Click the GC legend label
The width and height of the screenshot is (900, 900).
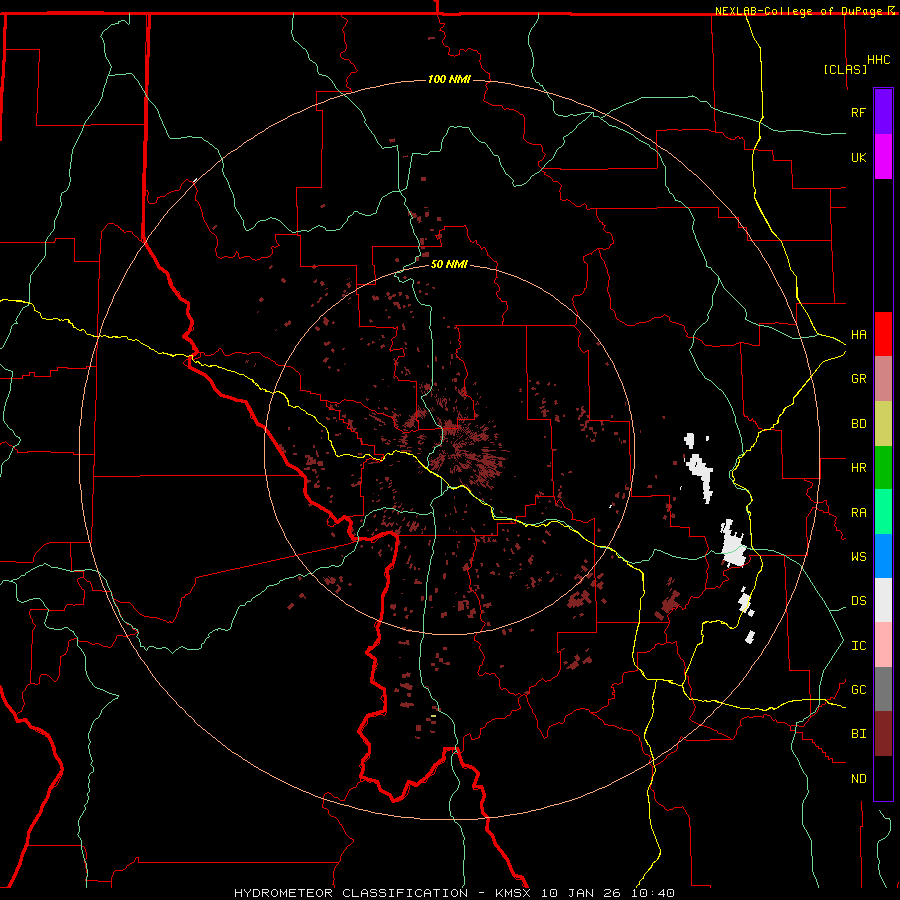(858, 689)
